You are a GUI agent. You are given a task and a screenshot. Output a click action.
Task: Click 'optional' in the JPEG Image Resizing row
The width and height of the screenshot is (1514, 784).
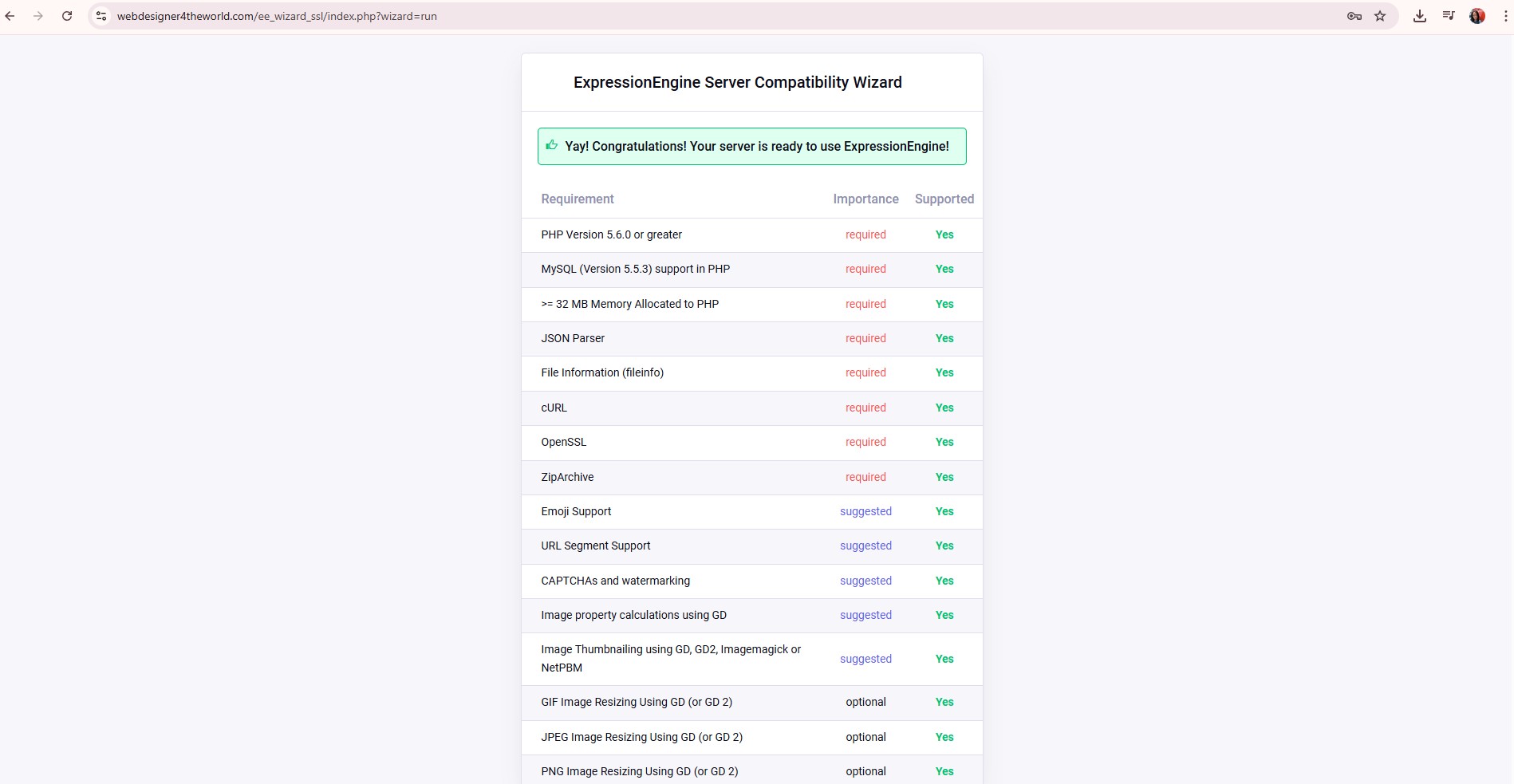[x=865, y=737]
